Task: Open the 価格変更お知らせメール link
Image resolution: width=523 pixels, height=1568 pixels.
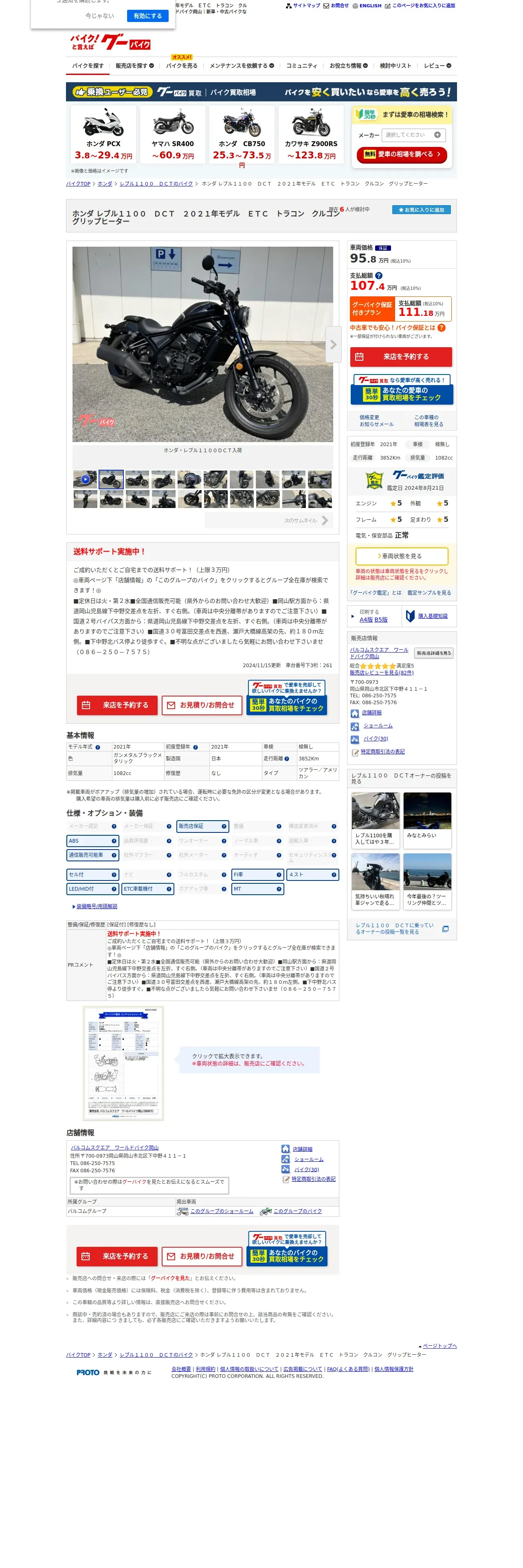Action: pos(376,420)
